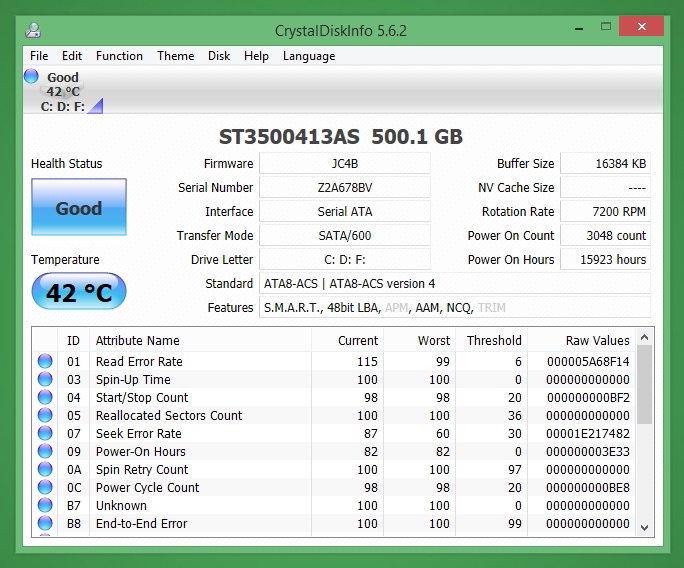Click the blue disk status orb beside Good
The image size is (684, 568).
[31, 76]
